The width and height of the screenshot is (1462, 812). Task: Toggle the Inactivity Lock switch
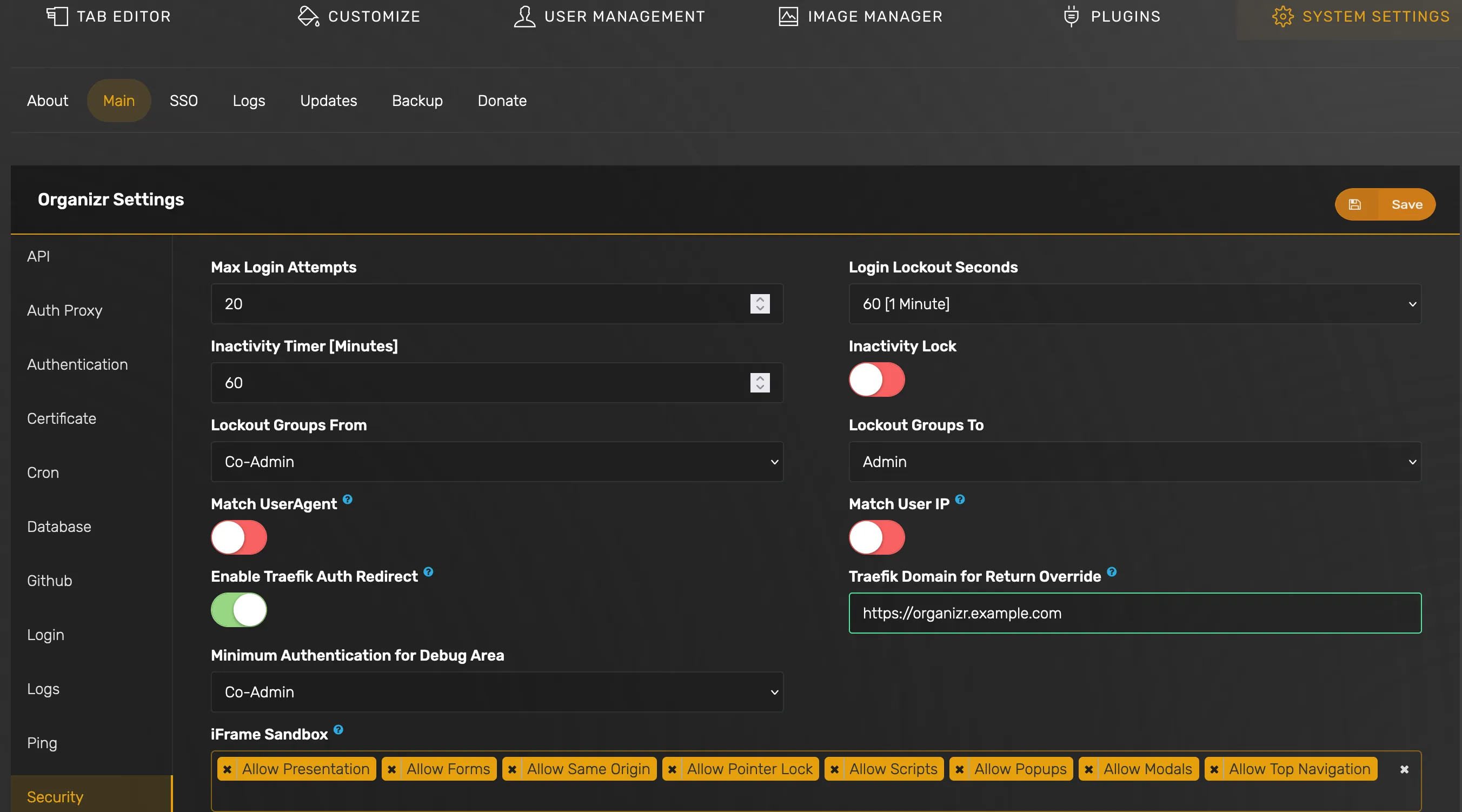coord(876,379)
